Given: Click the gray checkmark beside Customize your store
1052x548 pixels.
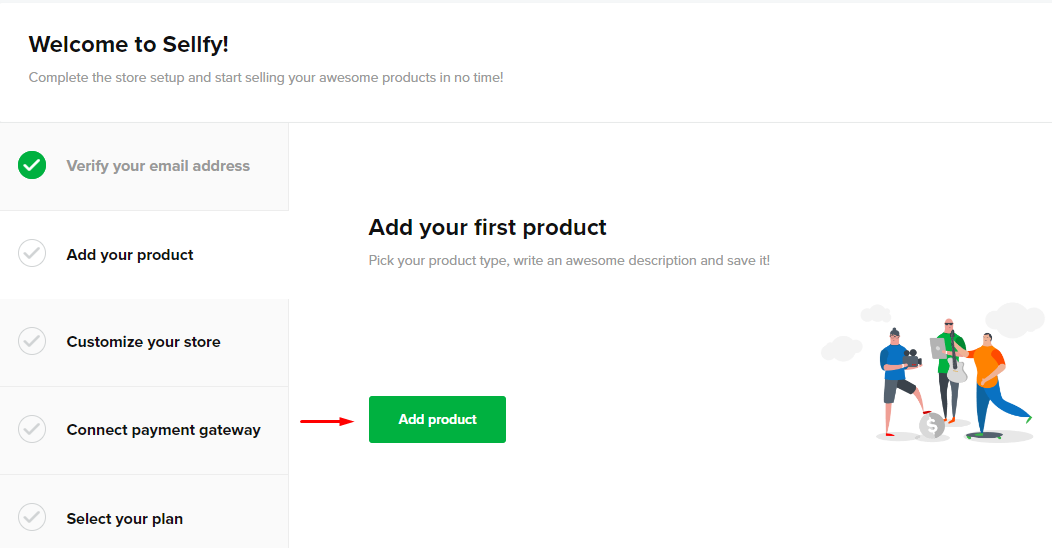Looking at the screenshot, I should click(32, 342).
